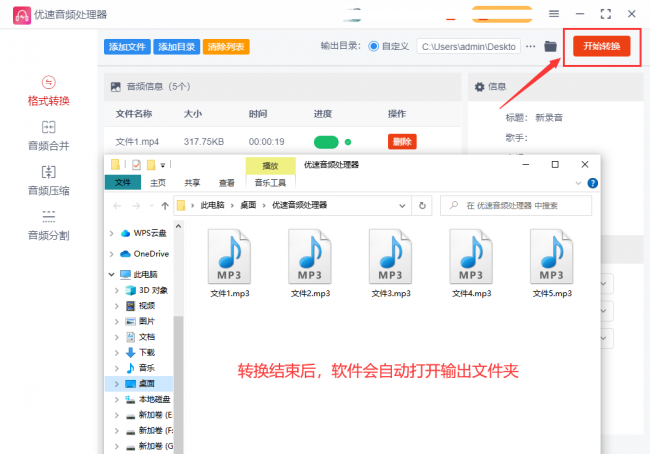Screen dimensions: 650x454
Task: Click the three-dot browse output path button
Action: (531, 46)
